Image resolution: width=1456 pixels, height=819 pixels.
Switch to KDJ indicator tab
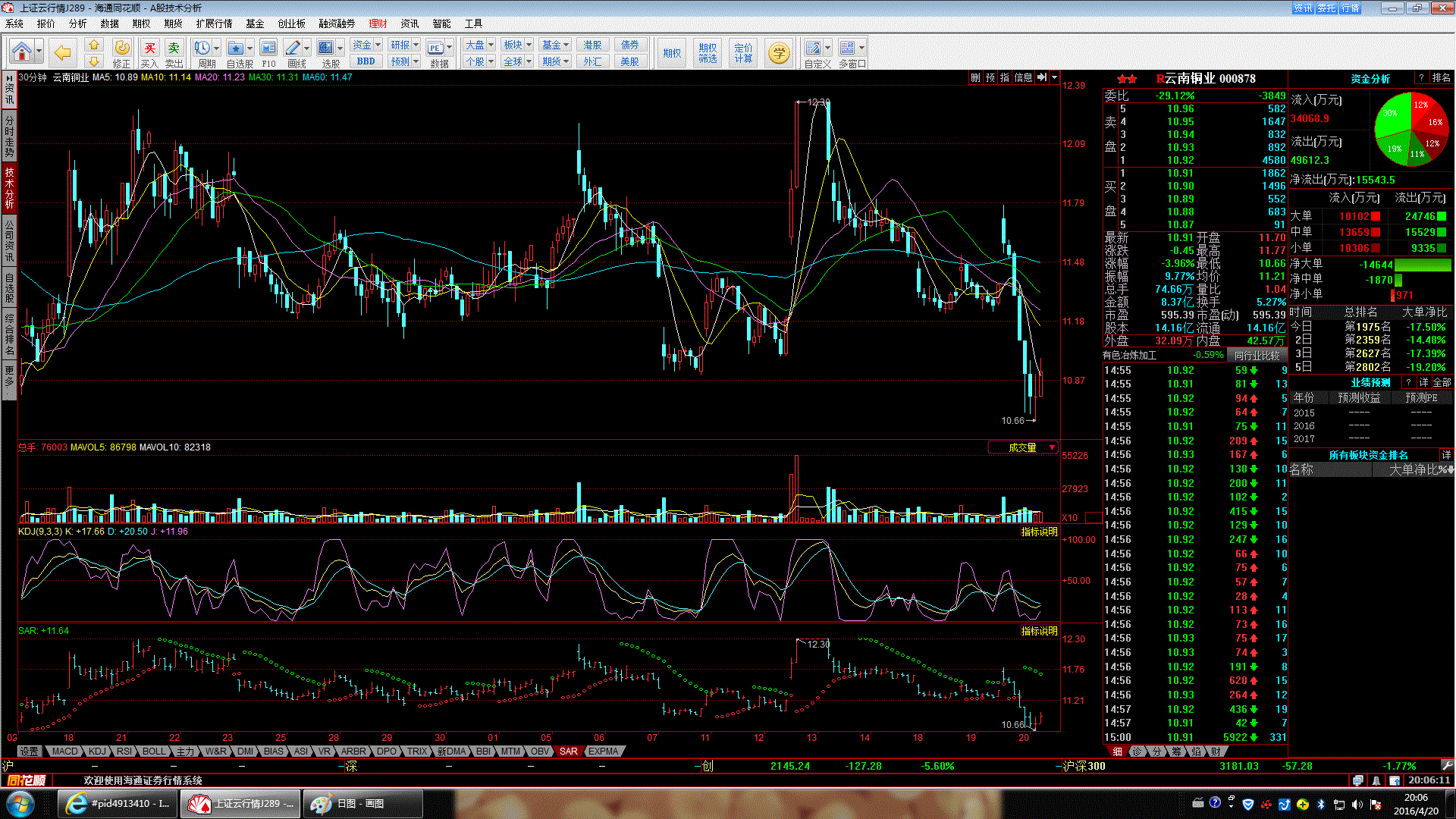[97, 752]
